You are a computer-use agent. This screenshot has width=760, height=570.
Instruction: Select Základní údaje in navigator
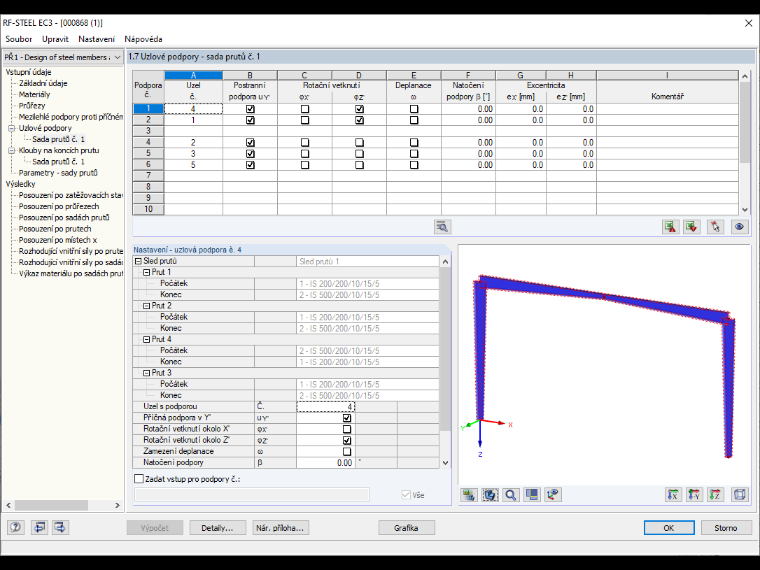pos(43,83)
